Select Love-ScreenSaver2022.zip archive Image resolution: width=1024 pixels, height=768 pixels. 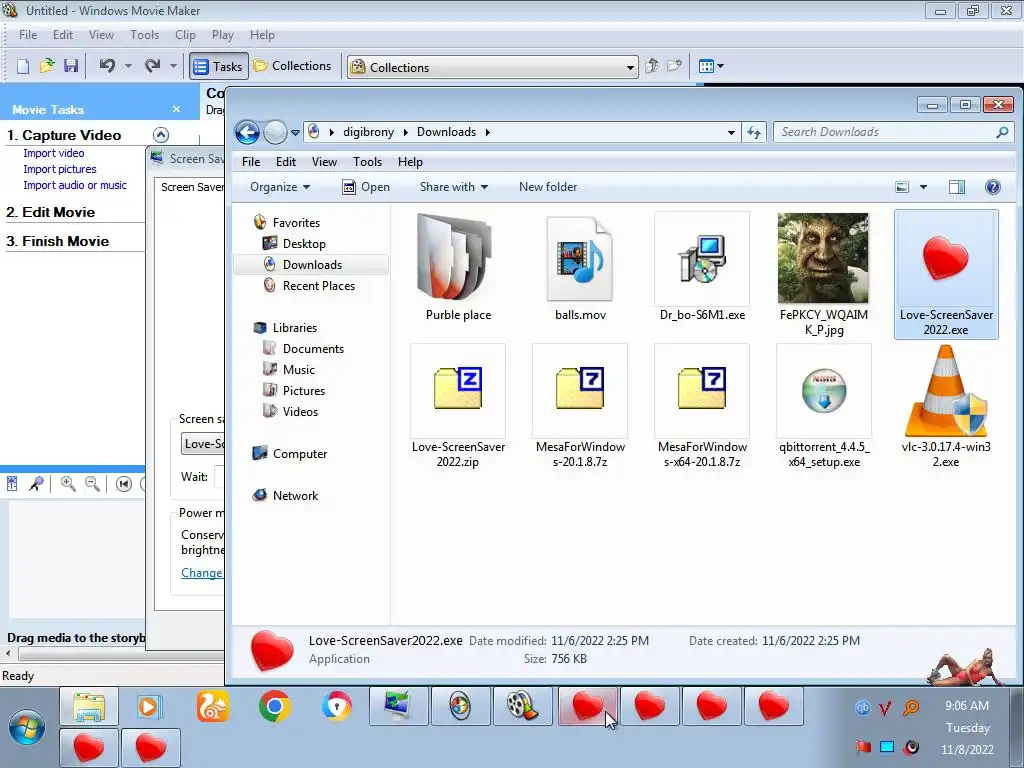click(458, 407)
